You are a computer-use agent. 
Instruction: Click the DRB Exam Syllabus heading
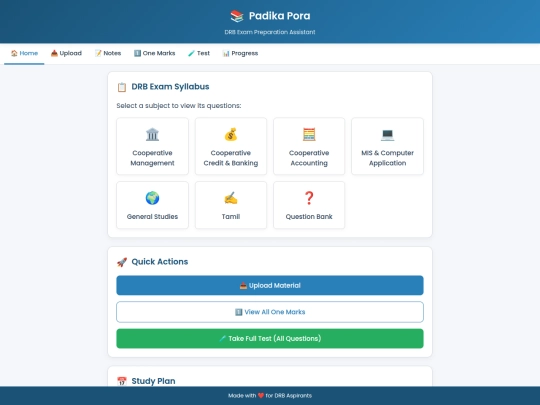click(x=170, y=87)
